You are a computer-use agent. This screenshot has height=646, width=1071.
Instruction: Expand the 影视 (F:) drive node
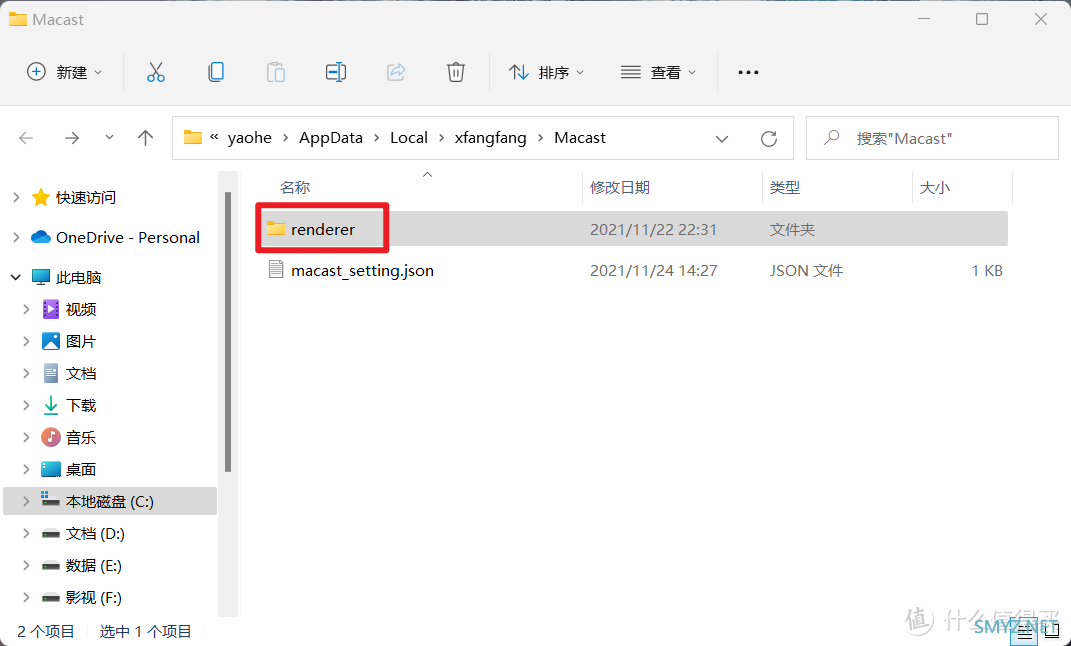click(x=26, y=598)
